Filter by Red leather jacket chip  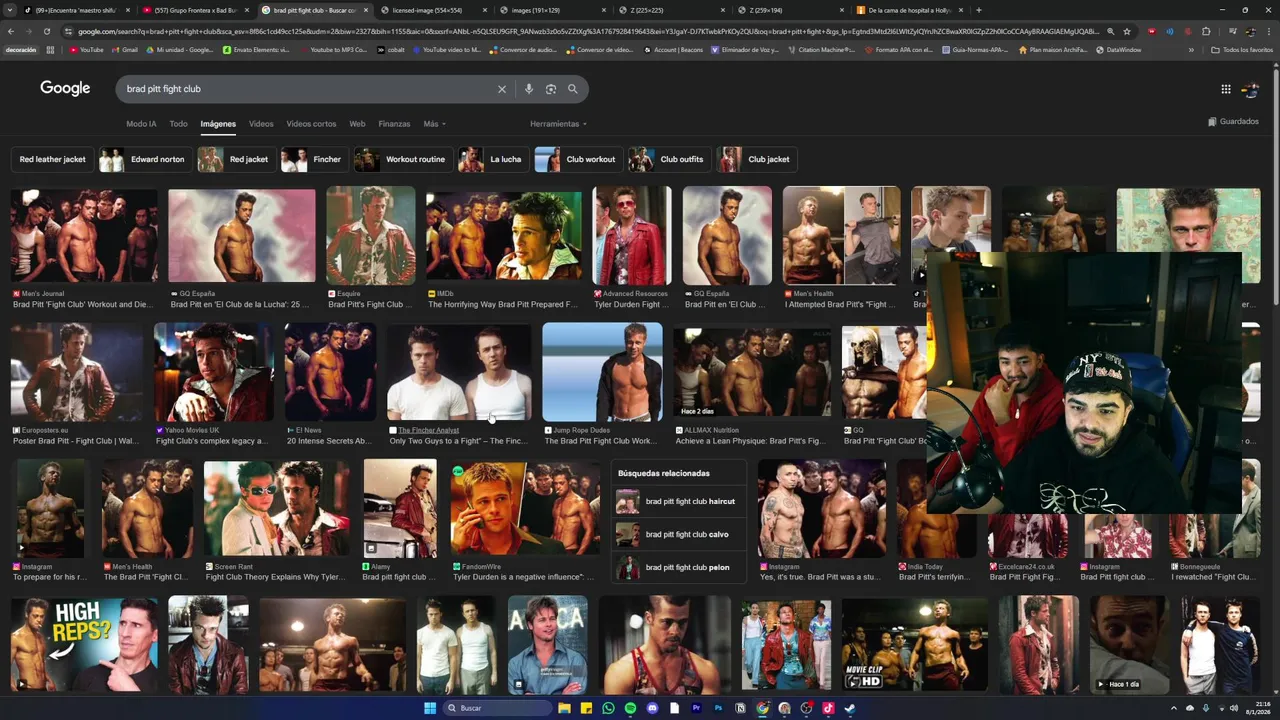pos(52,159)
